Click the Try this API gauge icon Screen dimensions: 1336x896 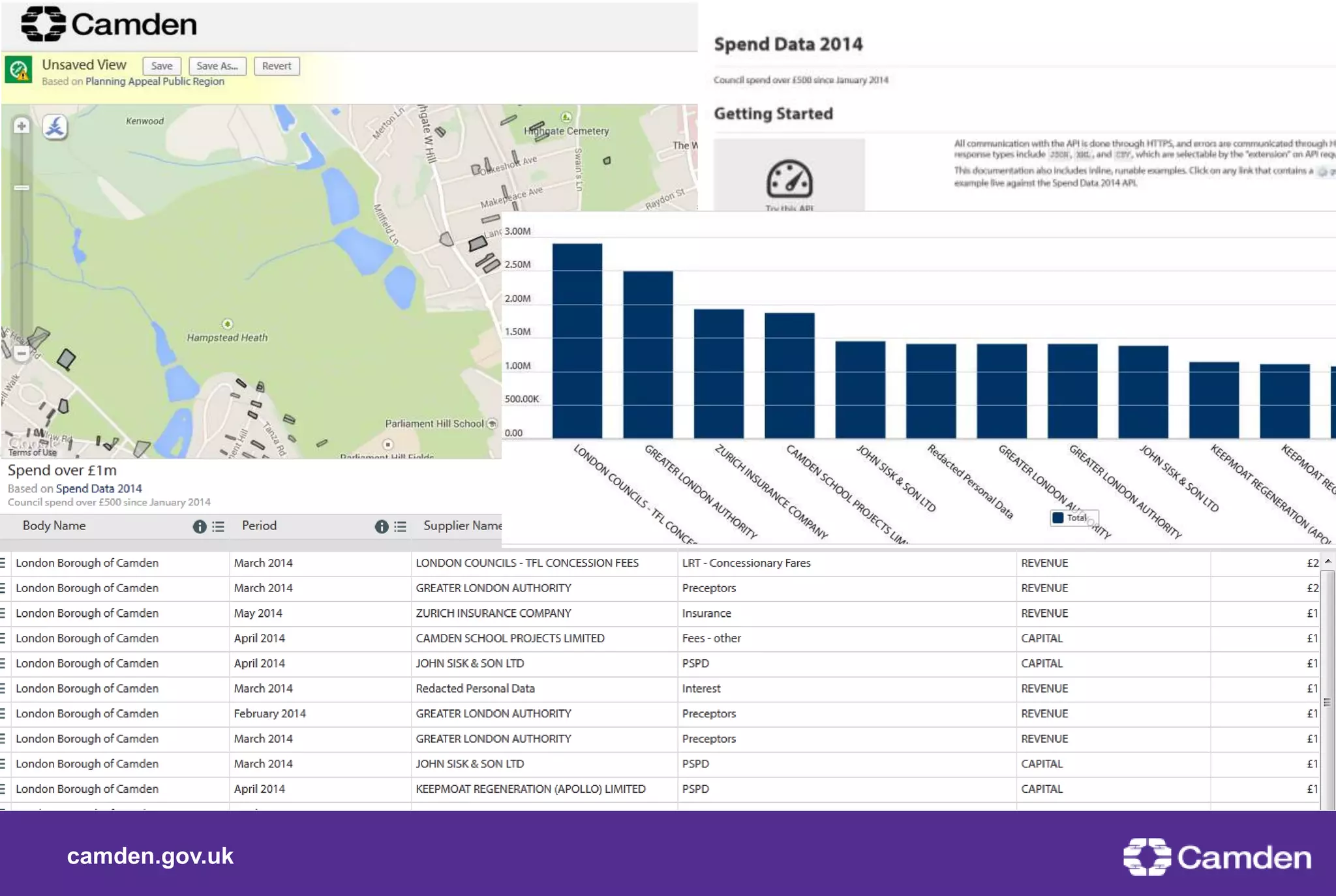[789, 179]
